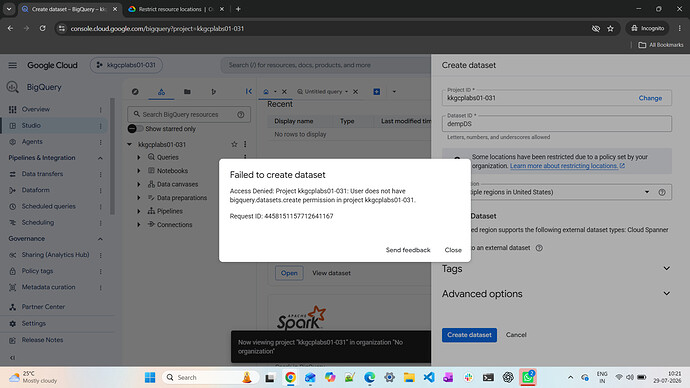This screenshot has width=690, height=388.
Task: Open Policy tags page
Action: [37, 271]
